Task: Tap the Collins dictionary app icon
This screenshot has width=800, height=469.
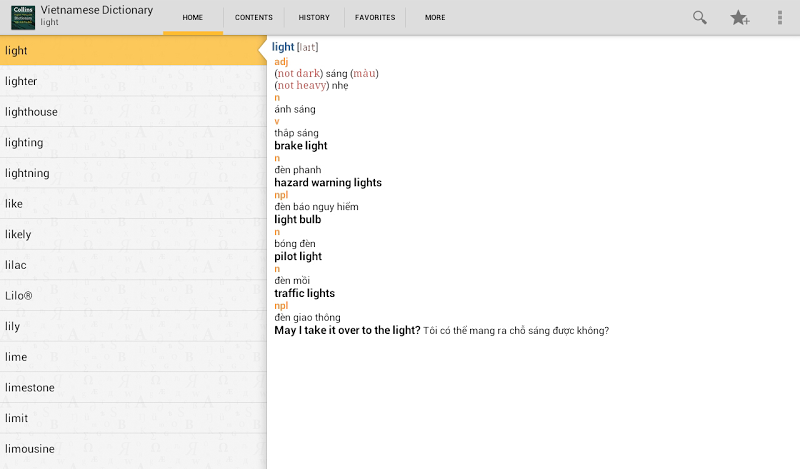Action: coord(23,17)
